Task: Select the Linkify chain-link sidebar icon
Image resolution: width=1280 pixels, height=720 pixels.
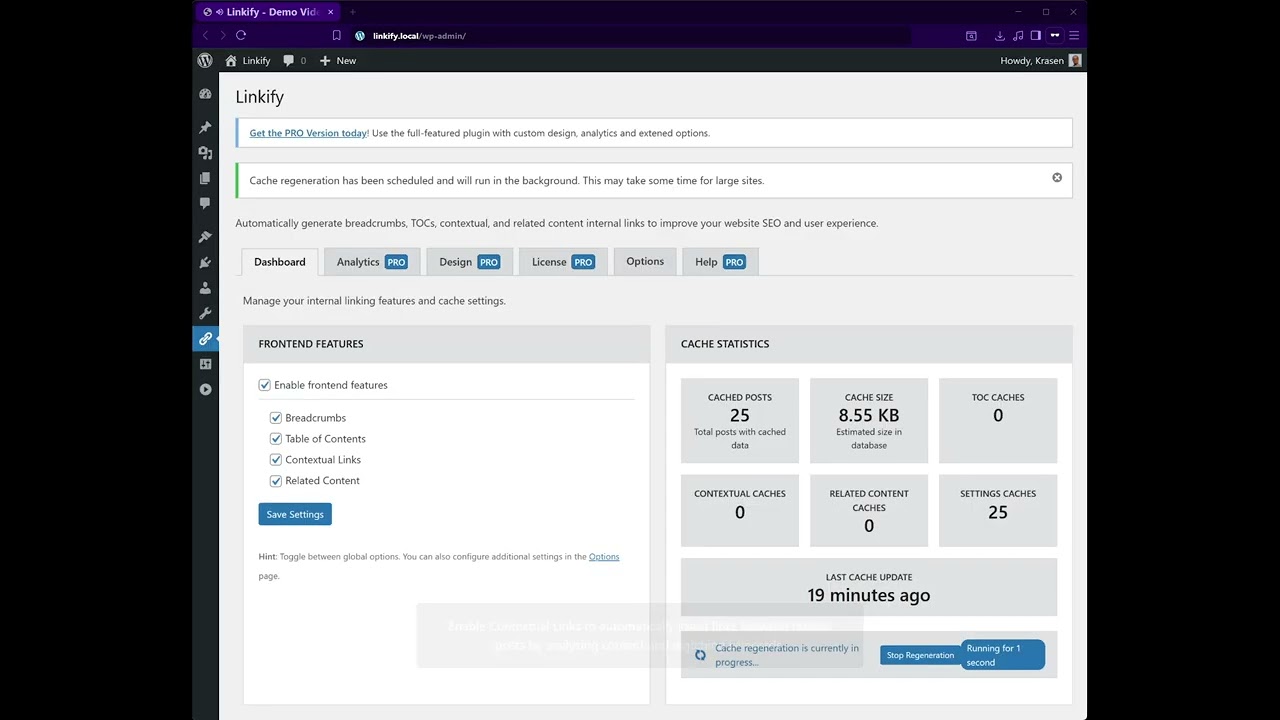Action: click(x=205, y=339)
